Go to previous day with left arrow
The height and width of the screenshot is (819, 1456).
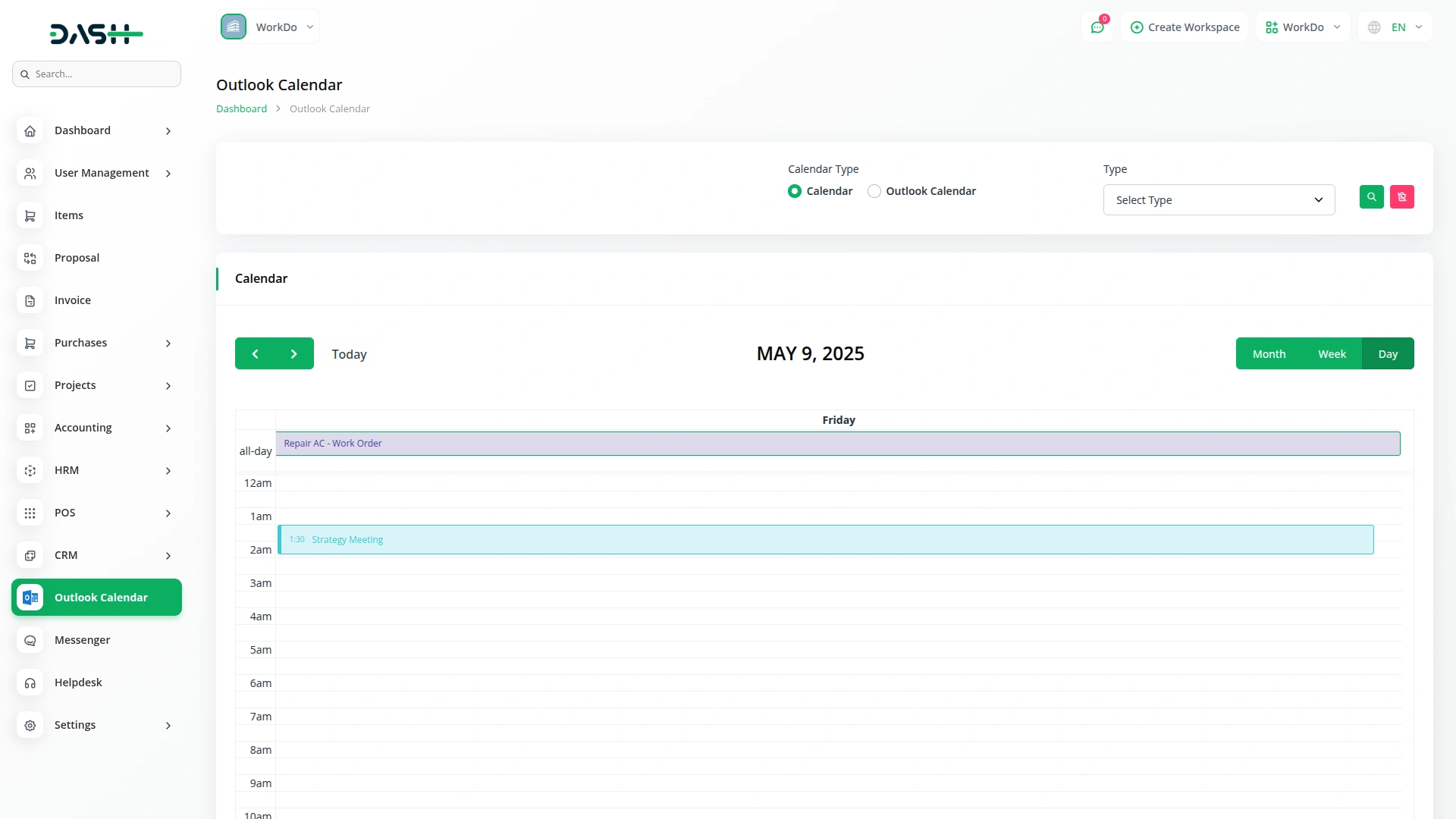[255, 354]
